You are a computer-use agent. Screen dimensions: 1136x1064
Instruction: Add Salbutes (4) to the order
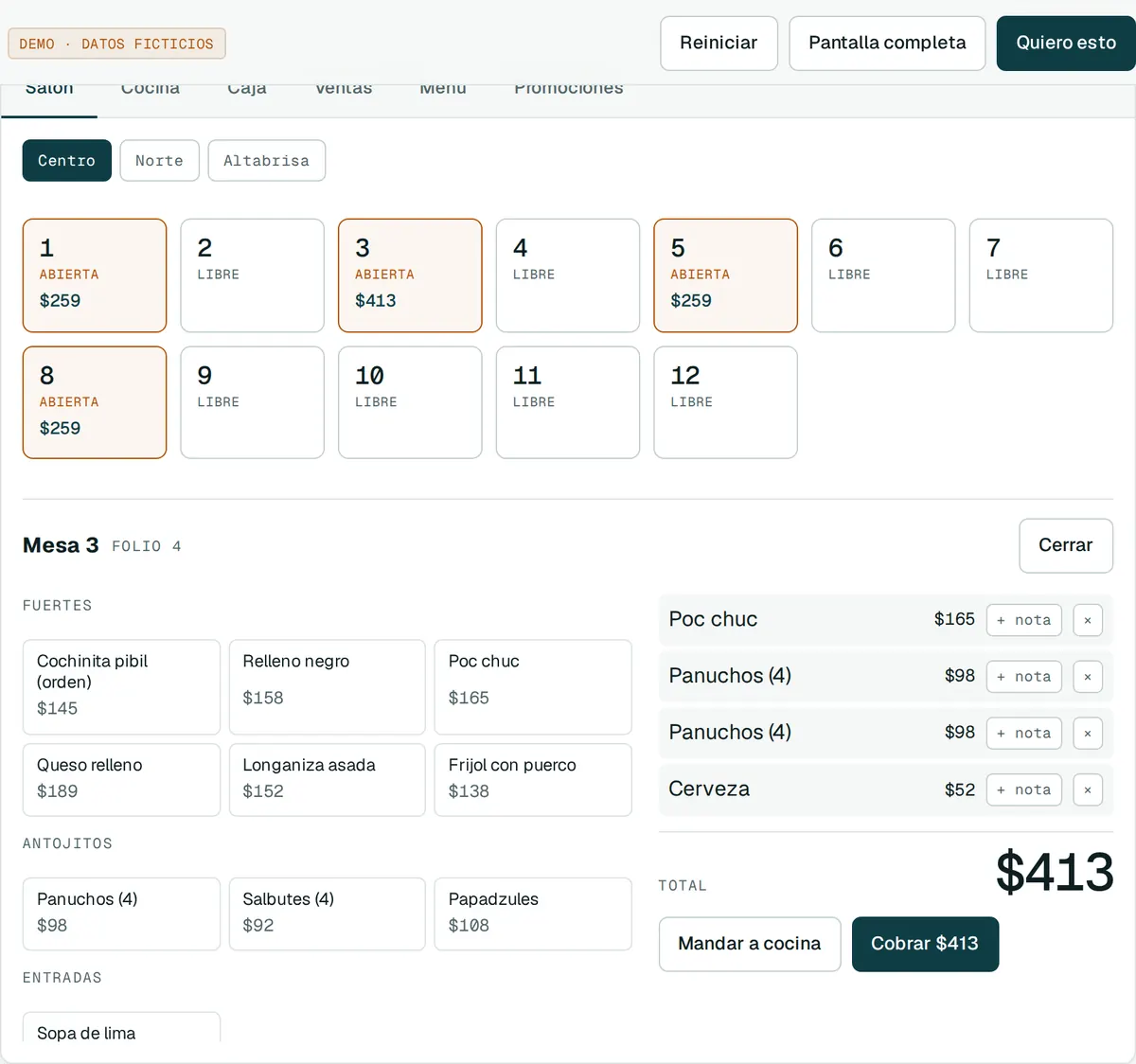[328, 914]
